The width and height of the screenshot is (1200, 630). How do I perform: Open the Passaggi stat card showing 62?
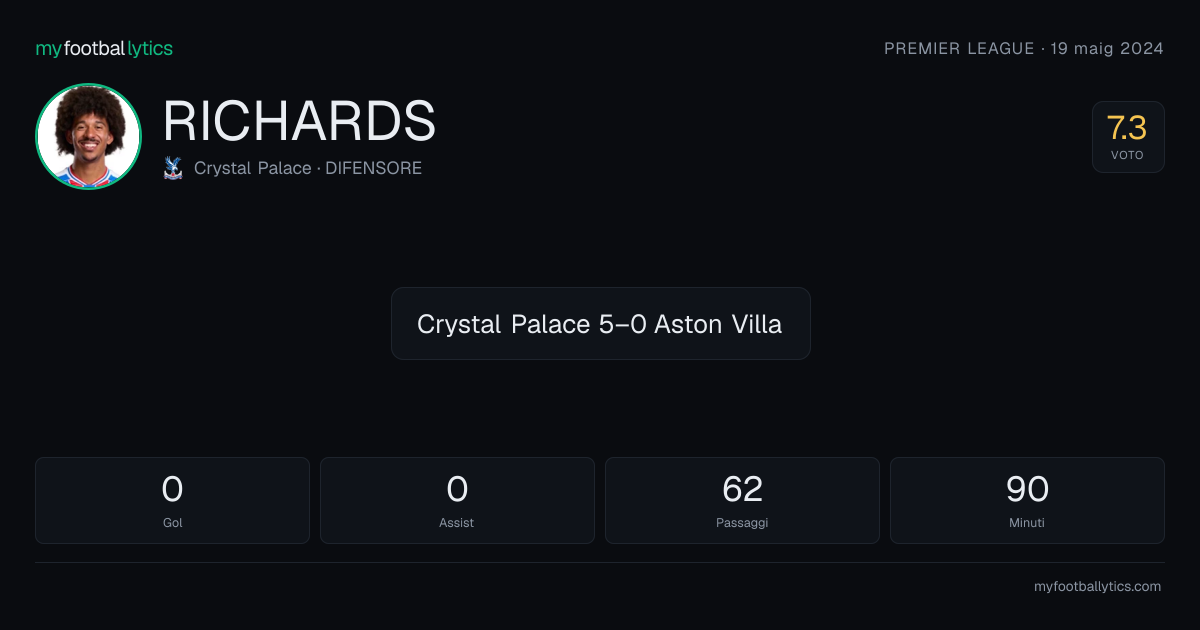[x=742, y=500]
